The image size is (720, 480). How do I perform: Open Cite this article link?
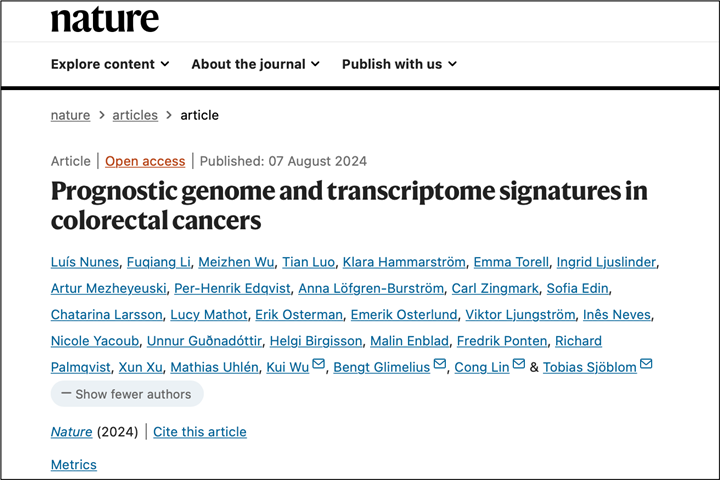click(x=200, y=432)
